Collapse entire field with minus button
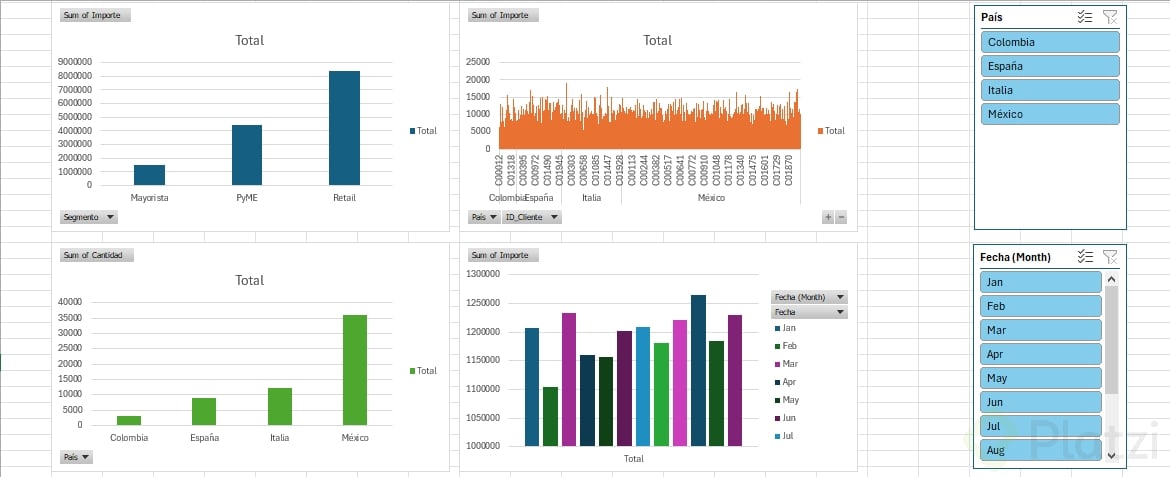The height and width of the screenshot is (477, 1170). [841, 217]
